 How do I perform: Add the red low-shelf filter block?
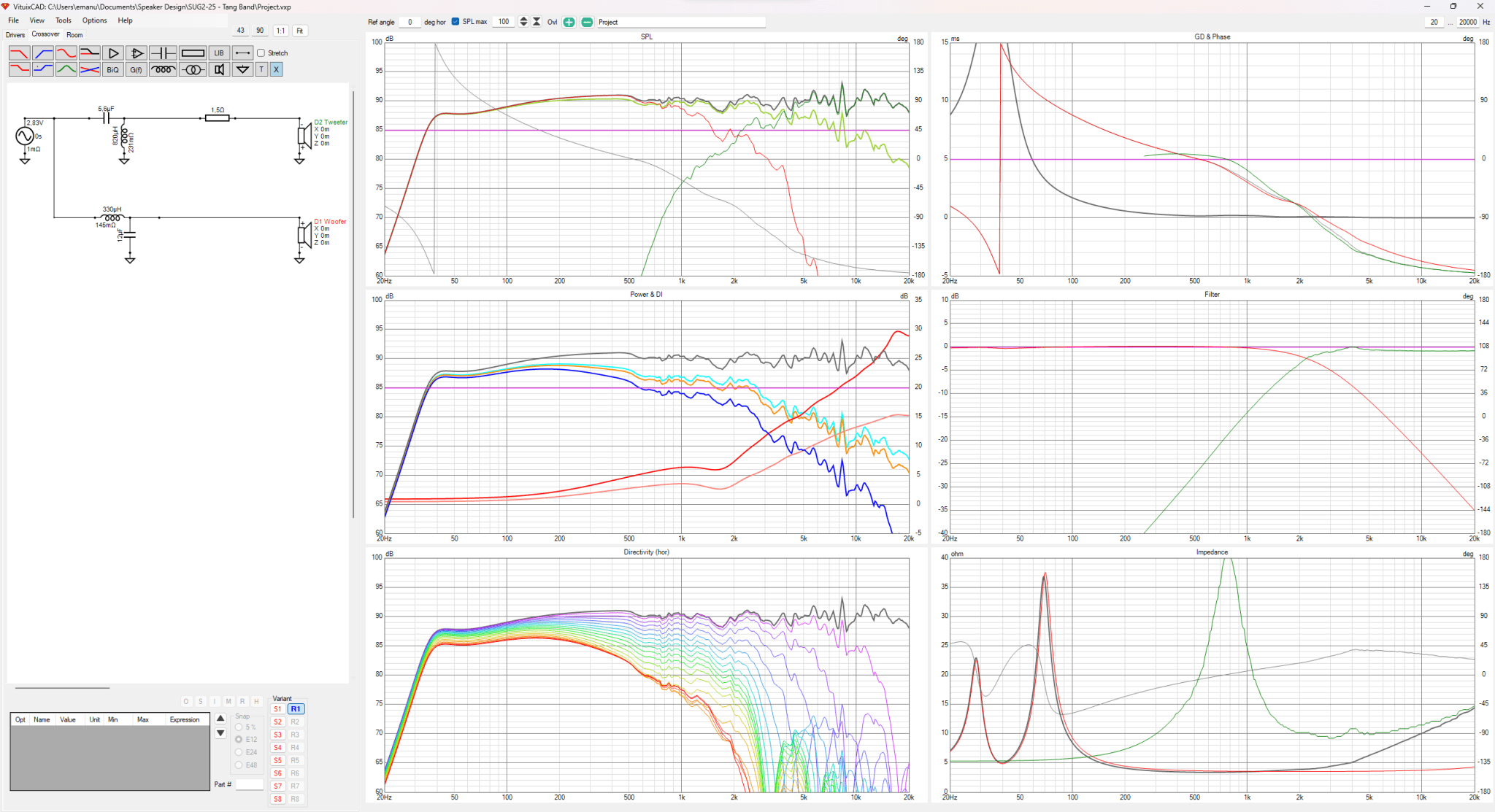(20, 69)
